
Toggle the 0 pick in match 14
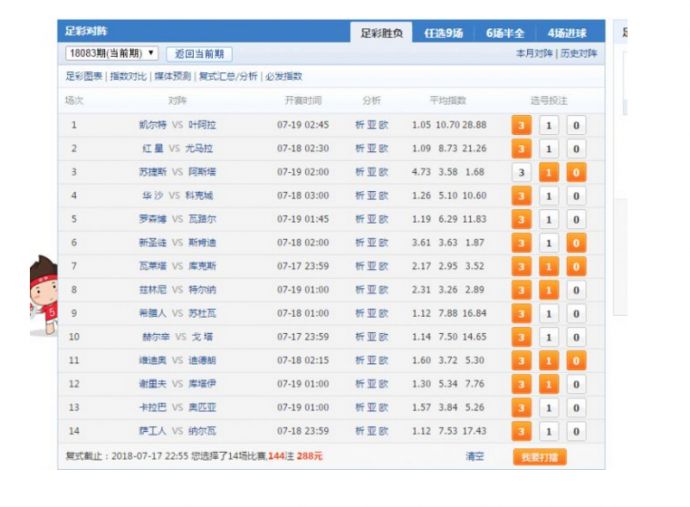(576, 430)
